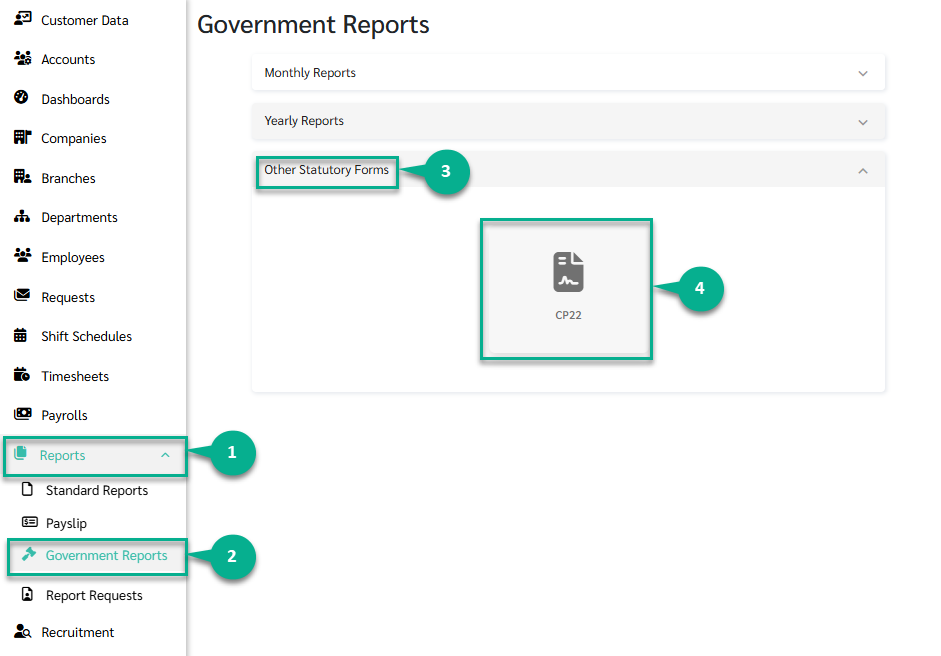Click the Companies building icon
941x656 pixels.
click(x=22, y=137)
